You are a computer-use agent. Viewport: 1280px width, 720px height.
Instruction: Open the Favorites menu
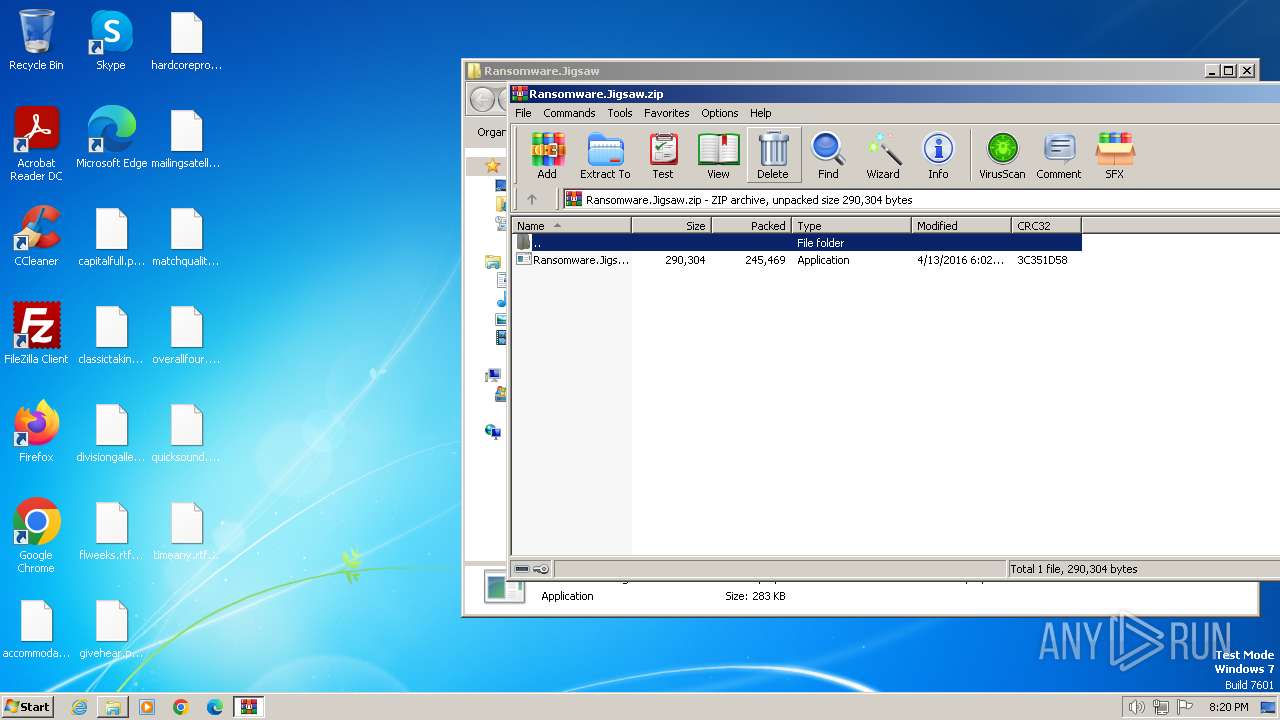[667, 113]
